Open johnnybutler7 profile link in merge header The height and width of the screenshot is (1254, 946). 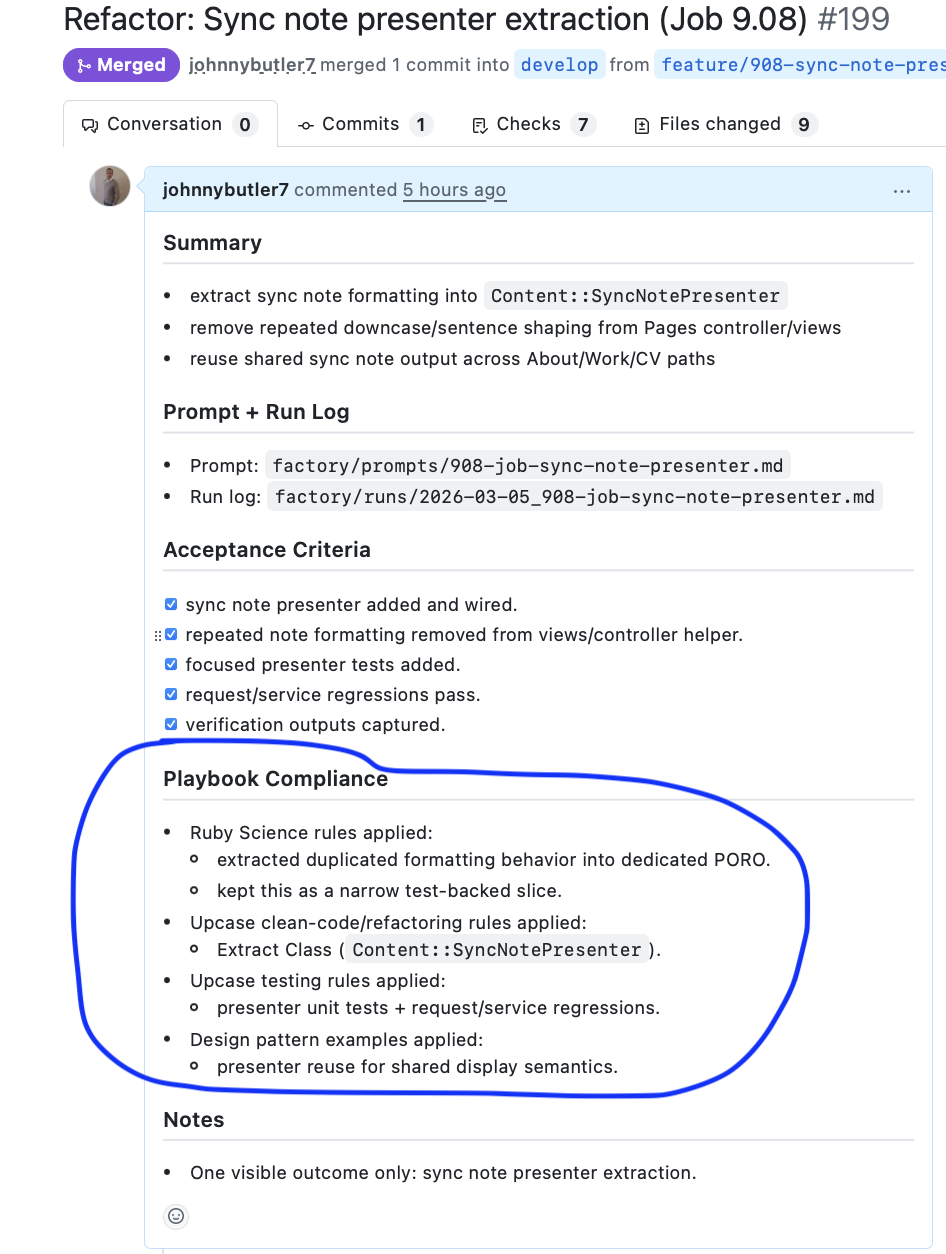coord(252,65)
